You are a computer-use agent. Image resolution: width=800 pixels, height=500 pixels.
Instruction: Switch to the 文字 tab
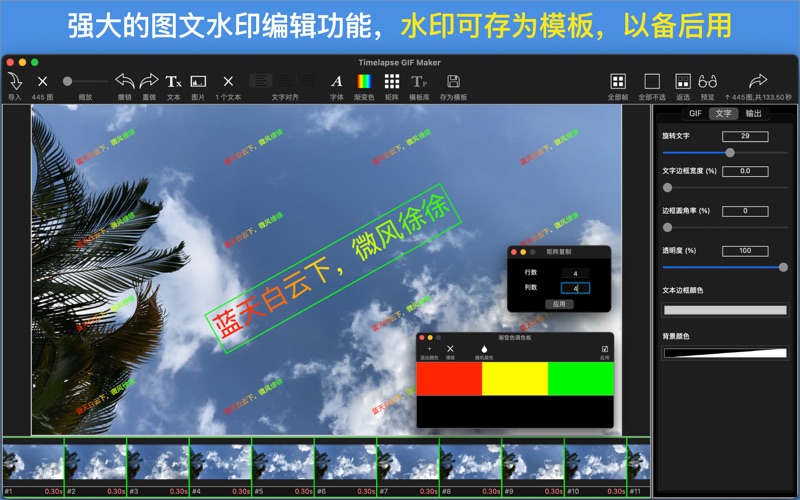pos(723,113)
